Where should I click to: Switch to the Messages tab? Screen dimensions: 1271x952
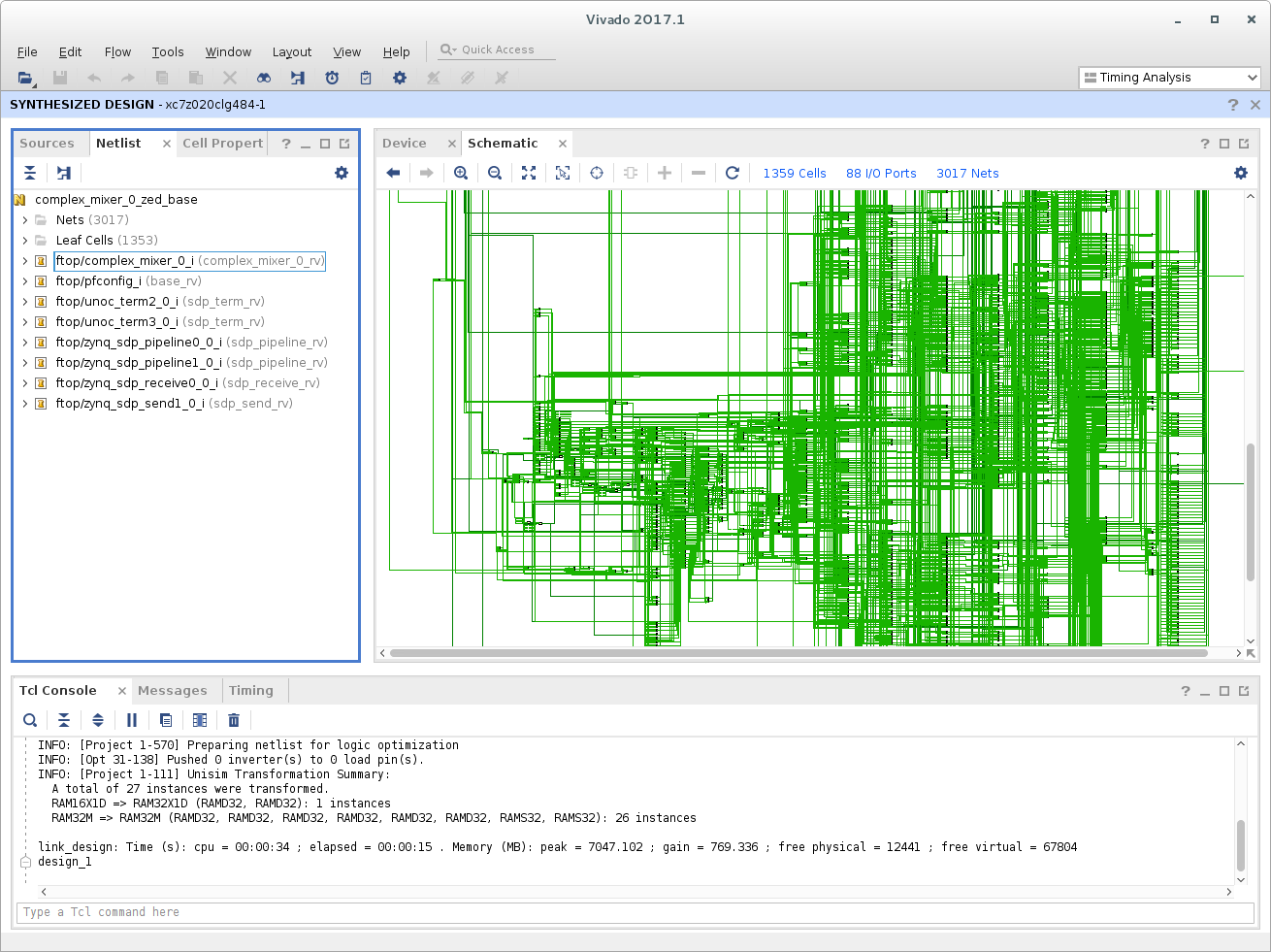click(x=173, y=691)
